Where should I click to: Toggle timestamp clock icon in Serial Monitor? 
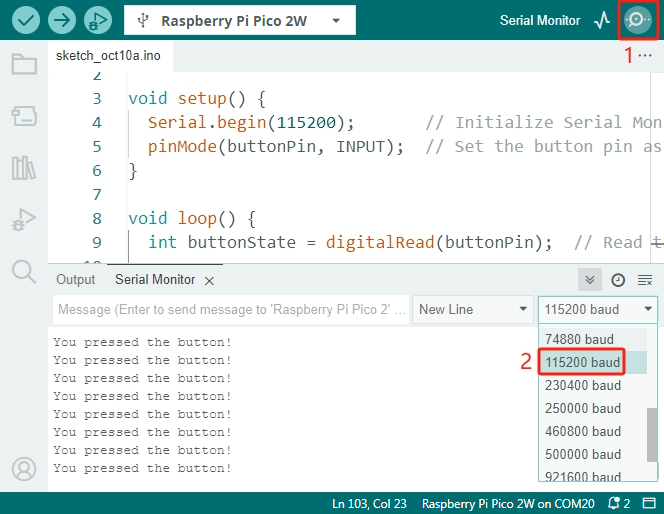click(x=618, y=280)
